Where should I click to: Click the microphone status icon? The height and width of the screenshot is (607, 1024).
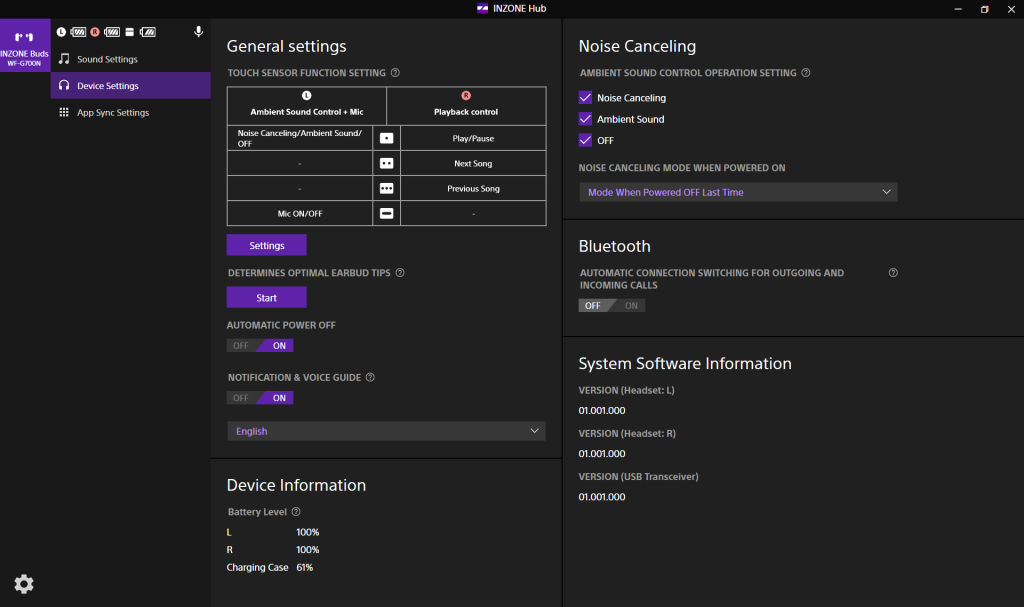pos(199,31)
